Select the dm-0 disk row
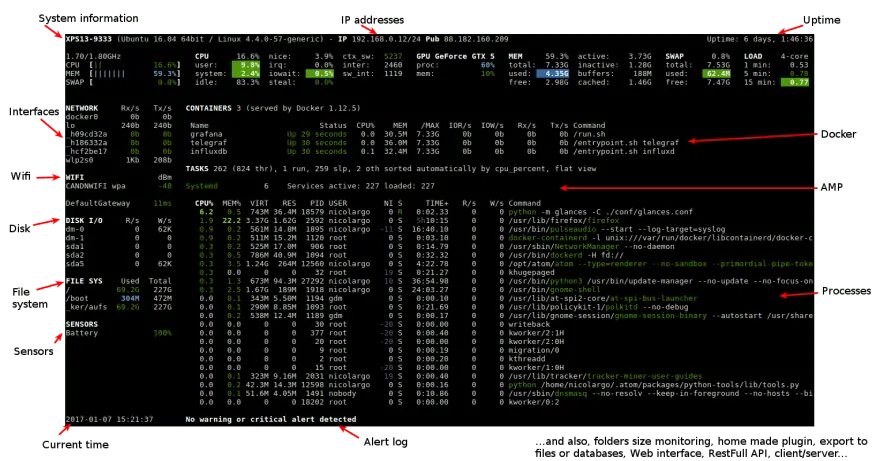Screen dimensions: 880x461 point(118,229)
